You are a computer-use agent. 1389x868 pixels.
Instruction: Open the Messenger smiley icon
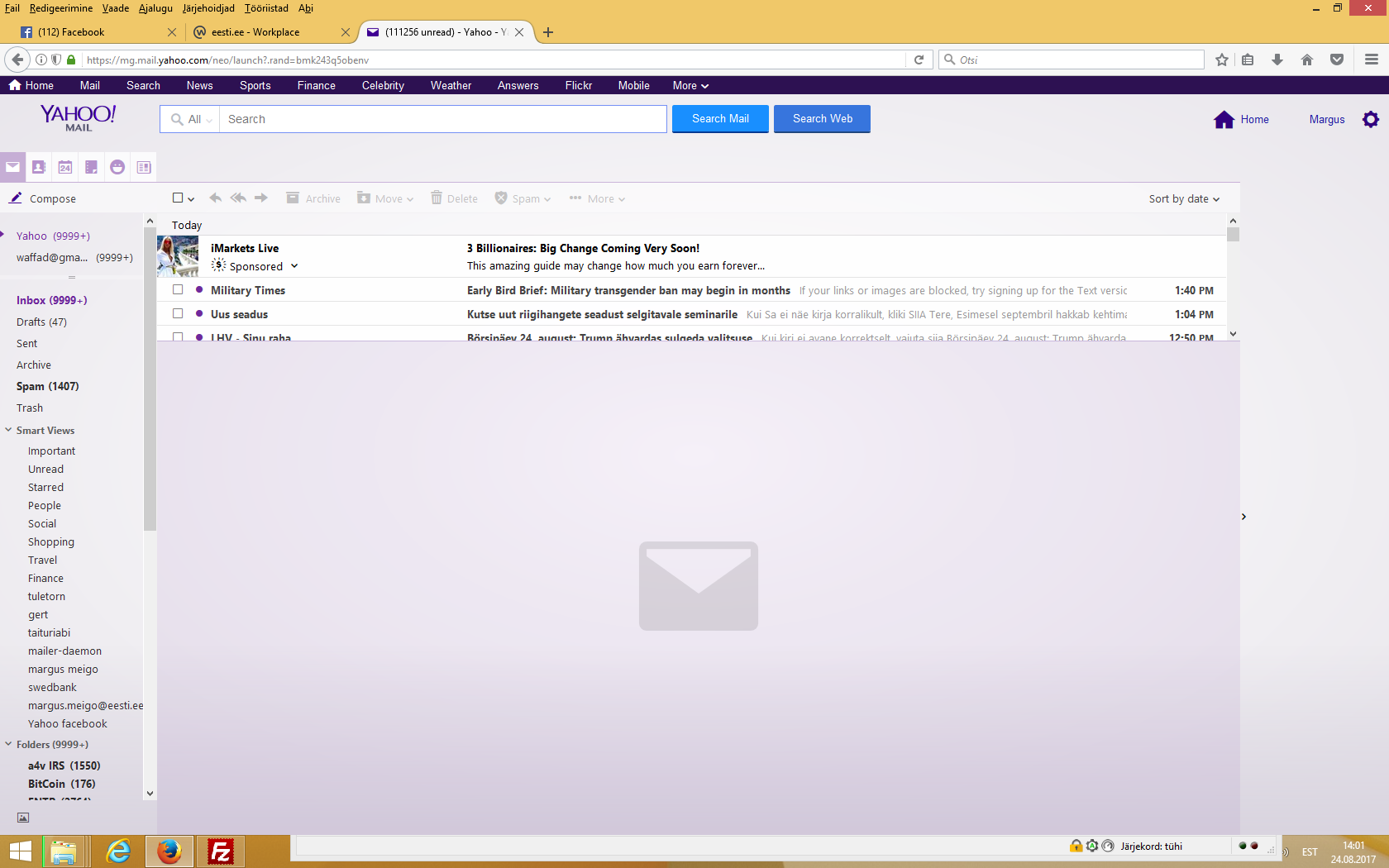coord(117,167)
